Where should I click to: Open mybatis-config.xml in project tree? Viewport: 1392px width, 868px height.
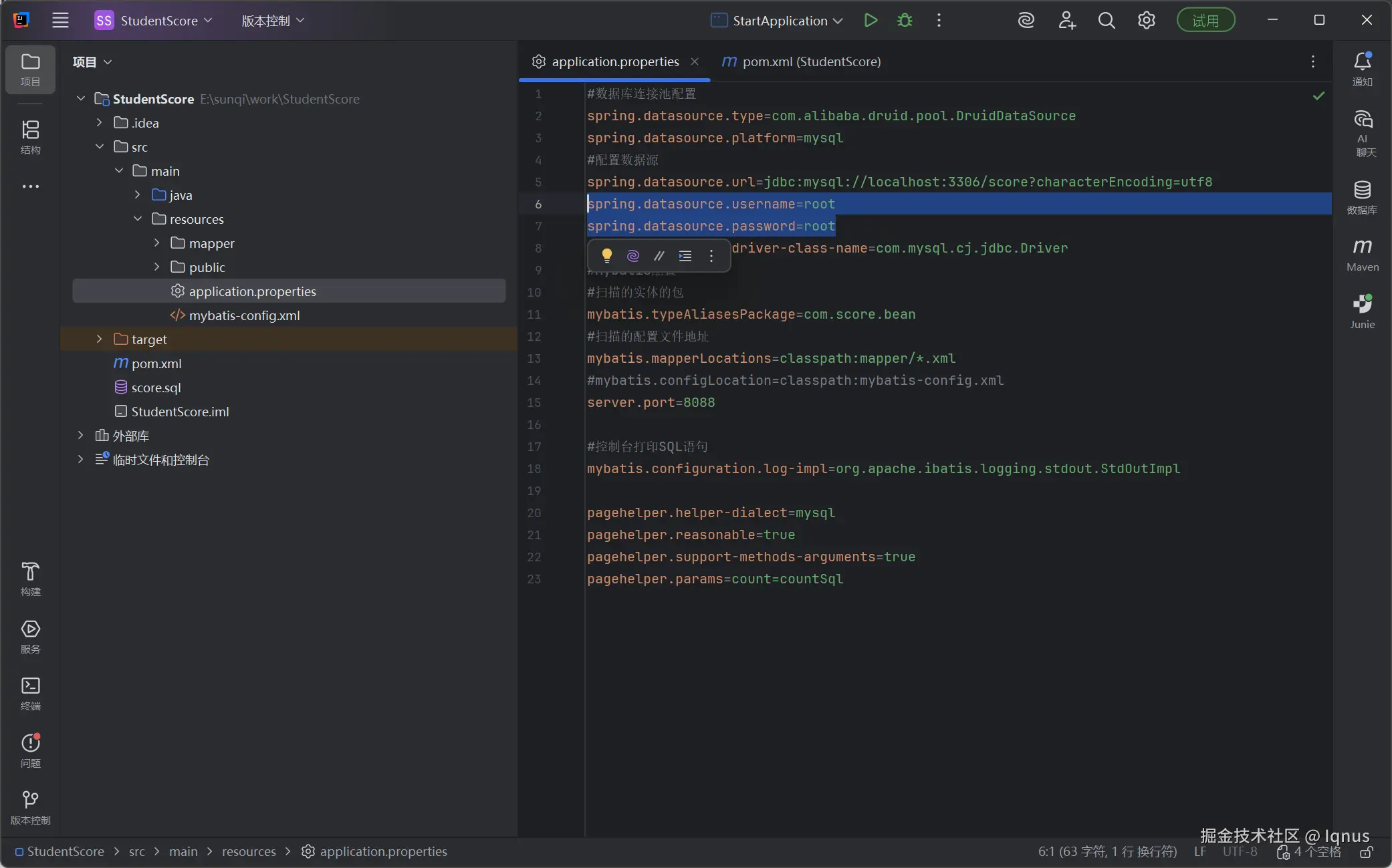coord(243,315)
